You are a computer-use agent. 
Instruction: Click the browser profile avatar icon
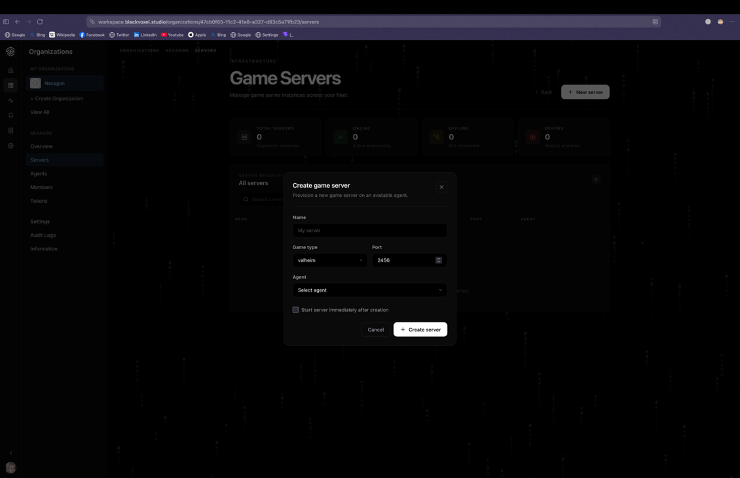tap(720, 22)
